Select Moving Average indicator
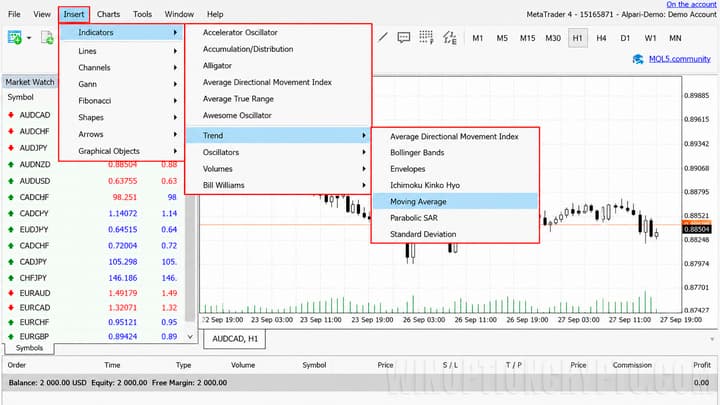Viewport: 720px width, 405px height. pyautogui.click(x=455, y=201)
